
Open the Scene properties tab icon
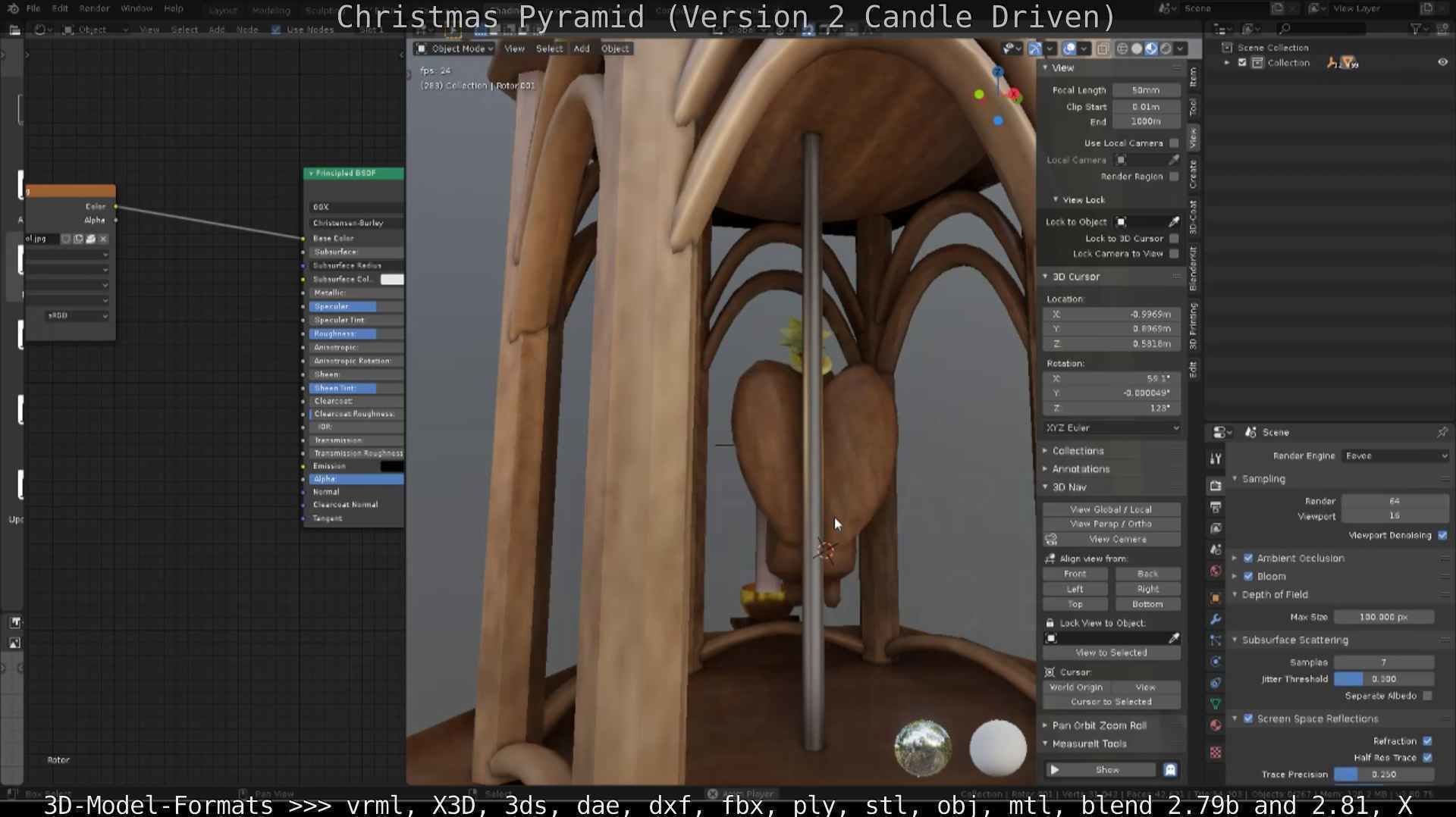coord(1216,549)
